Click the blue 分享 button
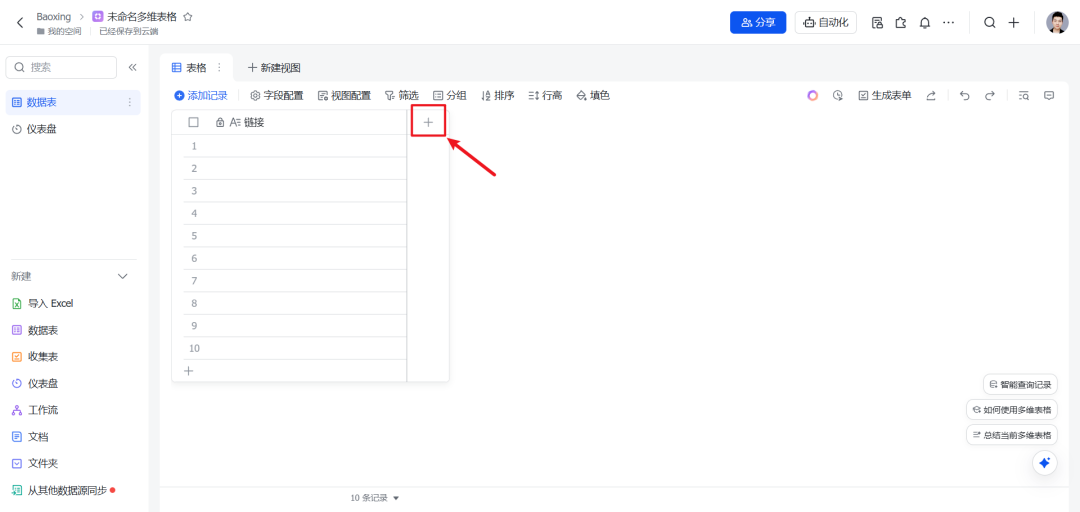This screenshot has width=1080, height=512. click(758, 23)
